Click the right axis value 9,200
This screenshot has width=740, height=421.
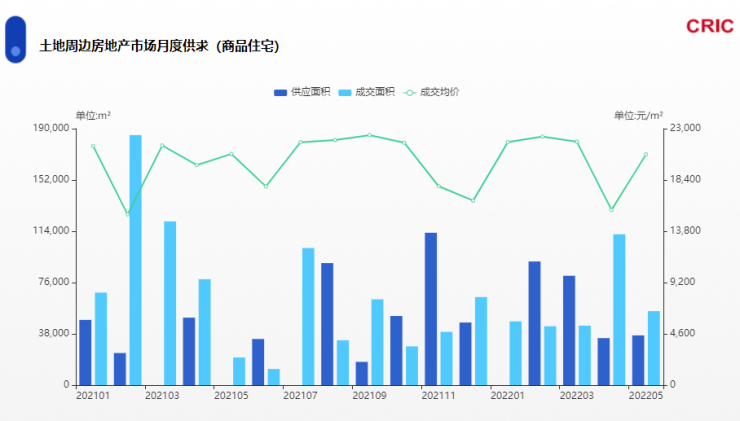point(682,282)
